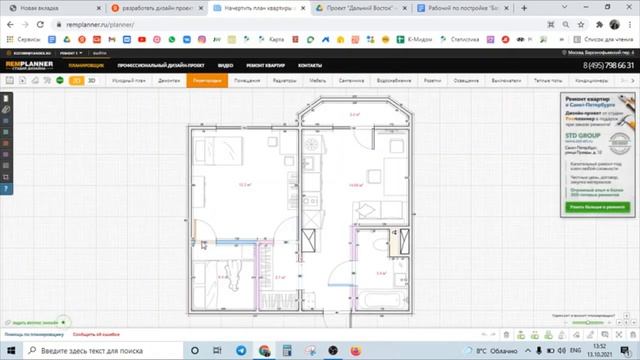The height and width of the screenshot is (360, 640).
Task: Select the red tool in left sidebar
Action: tap(6, 143)
